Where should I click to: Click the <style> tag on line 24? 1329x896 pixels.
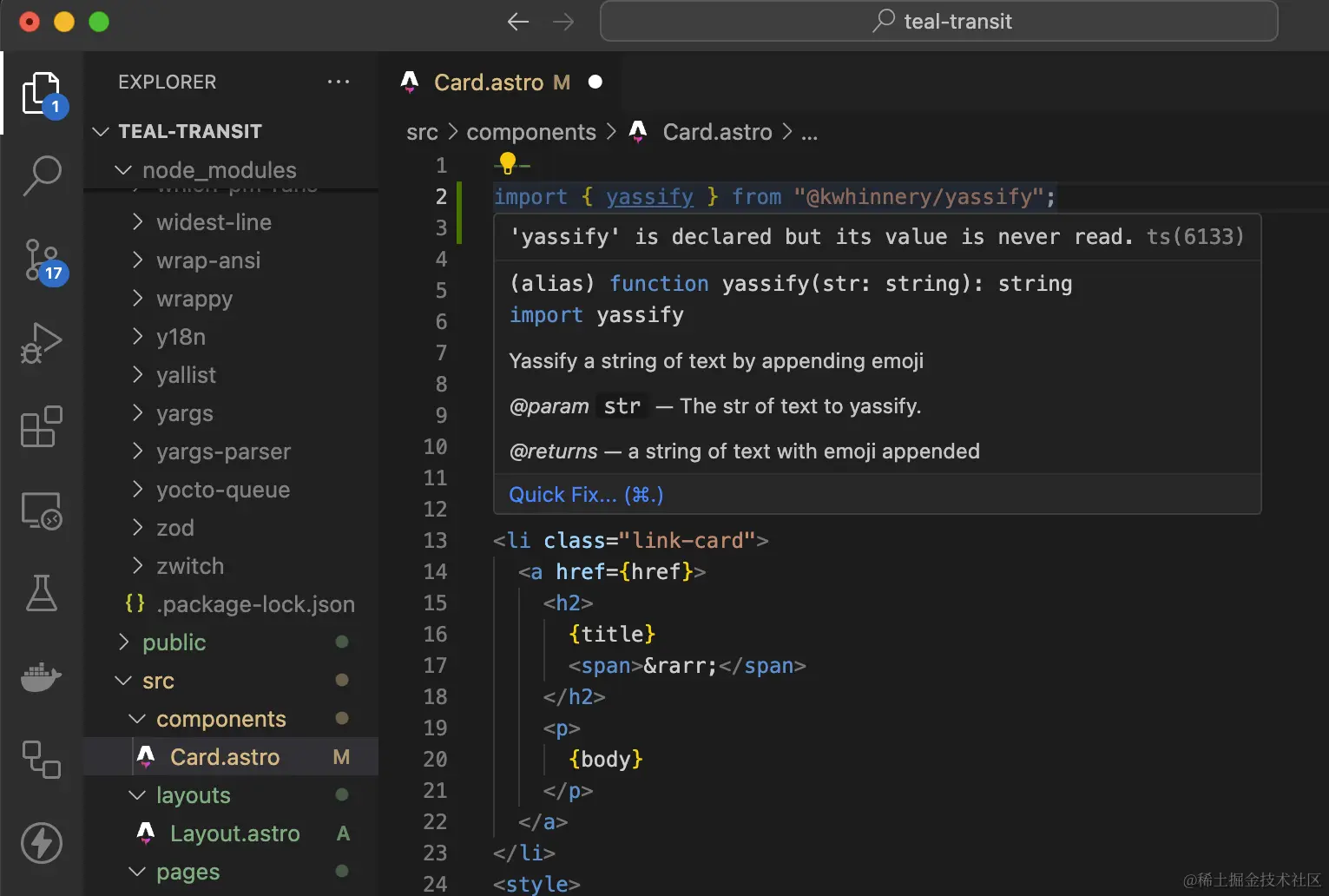tap(536, 884)
